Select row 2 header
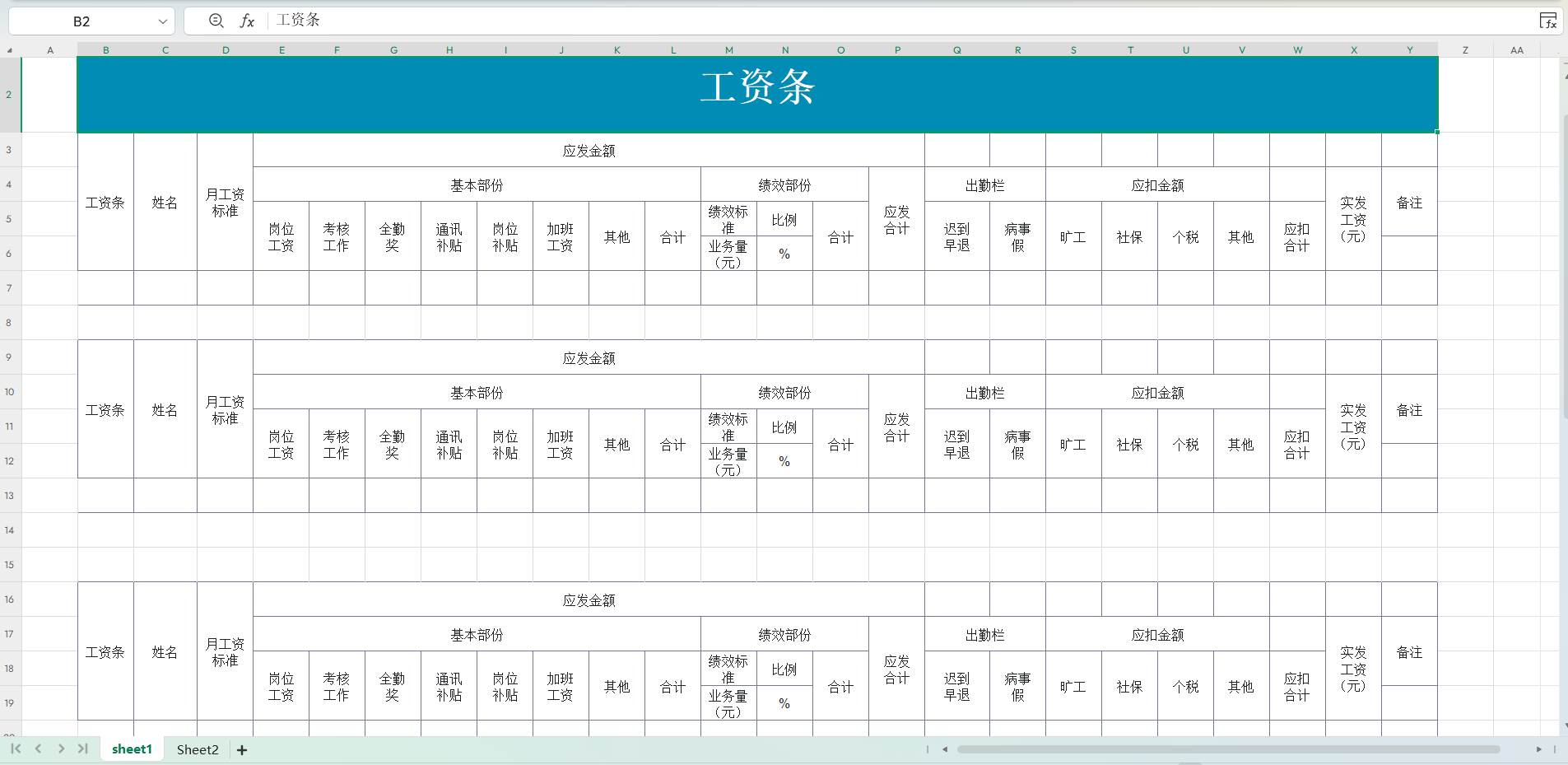 10,95
